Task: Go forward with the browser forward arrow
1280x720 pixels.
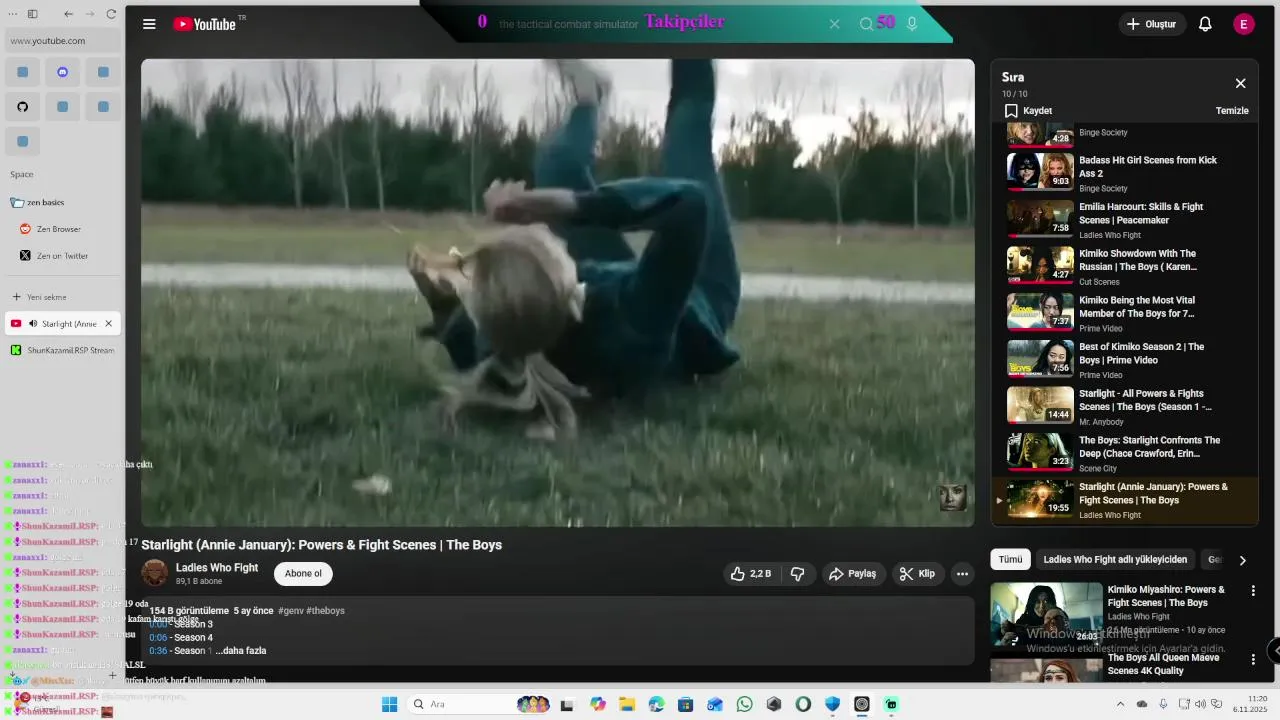Action: [x=90, y=14]
